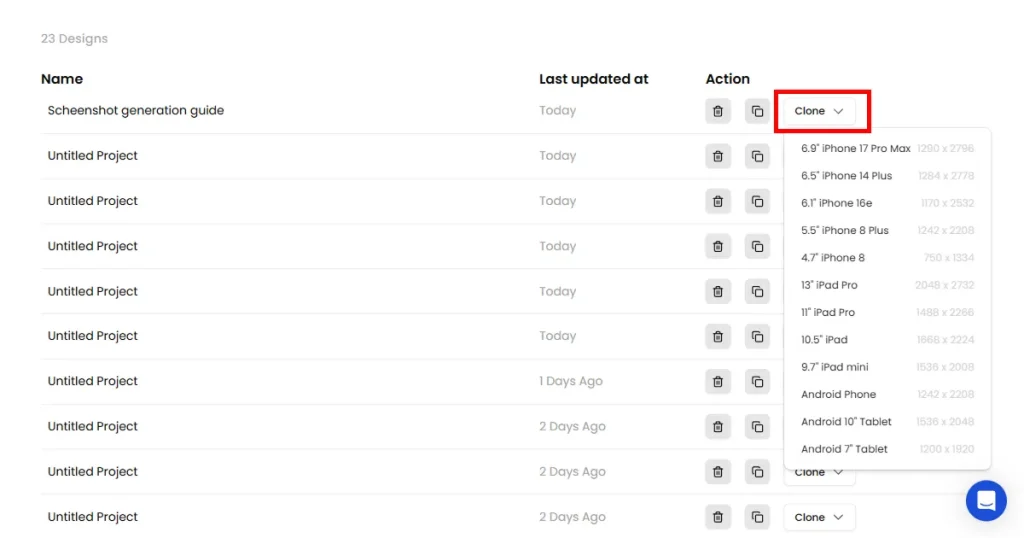Screen dimensions: 1024x538
Task: Pick the 4.7" iPhone 8 size
Action: point(887,258)
